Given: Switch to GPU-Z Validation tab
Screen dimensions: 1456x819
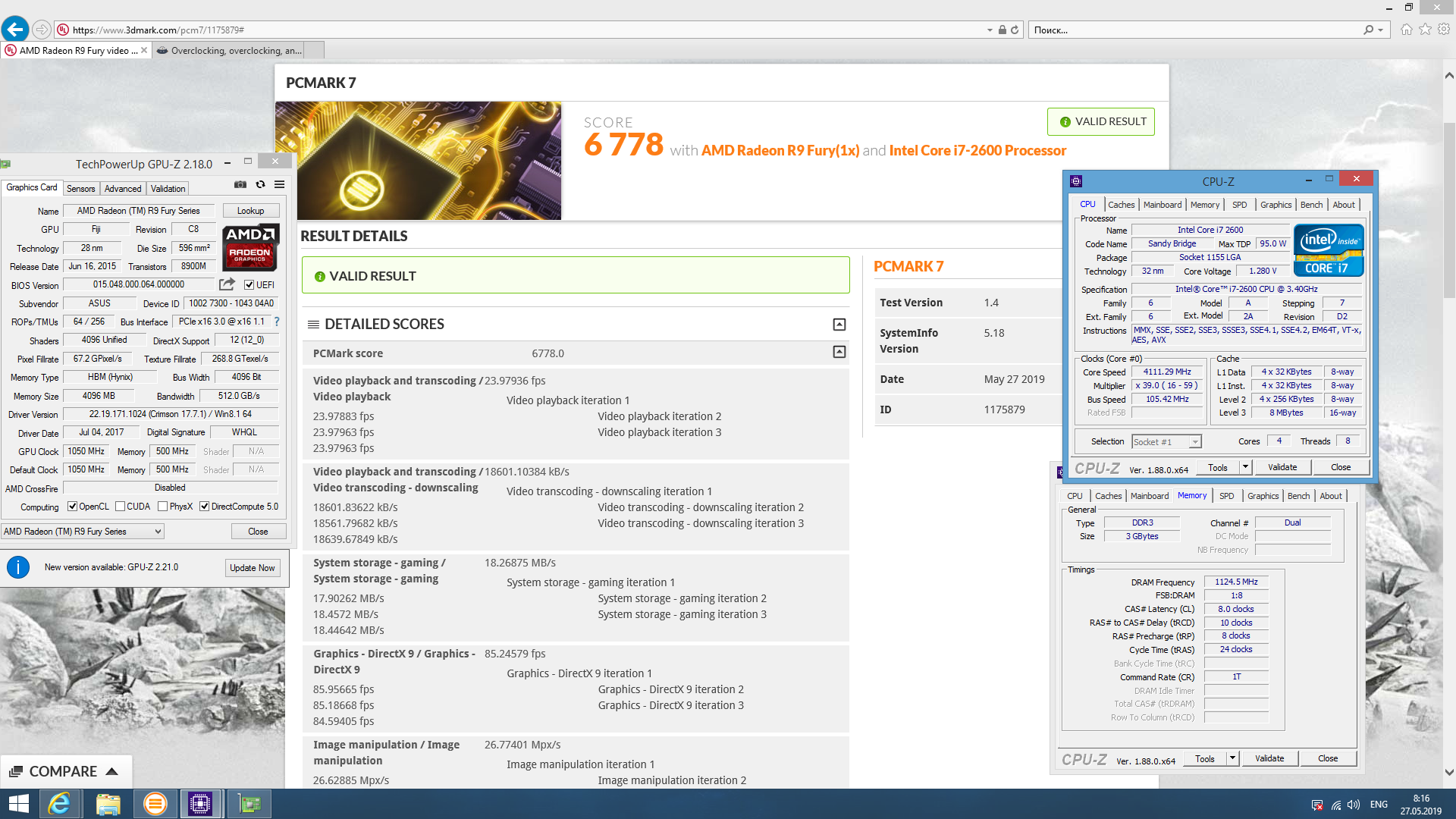Looking at the screenshot, I should 168,189.
